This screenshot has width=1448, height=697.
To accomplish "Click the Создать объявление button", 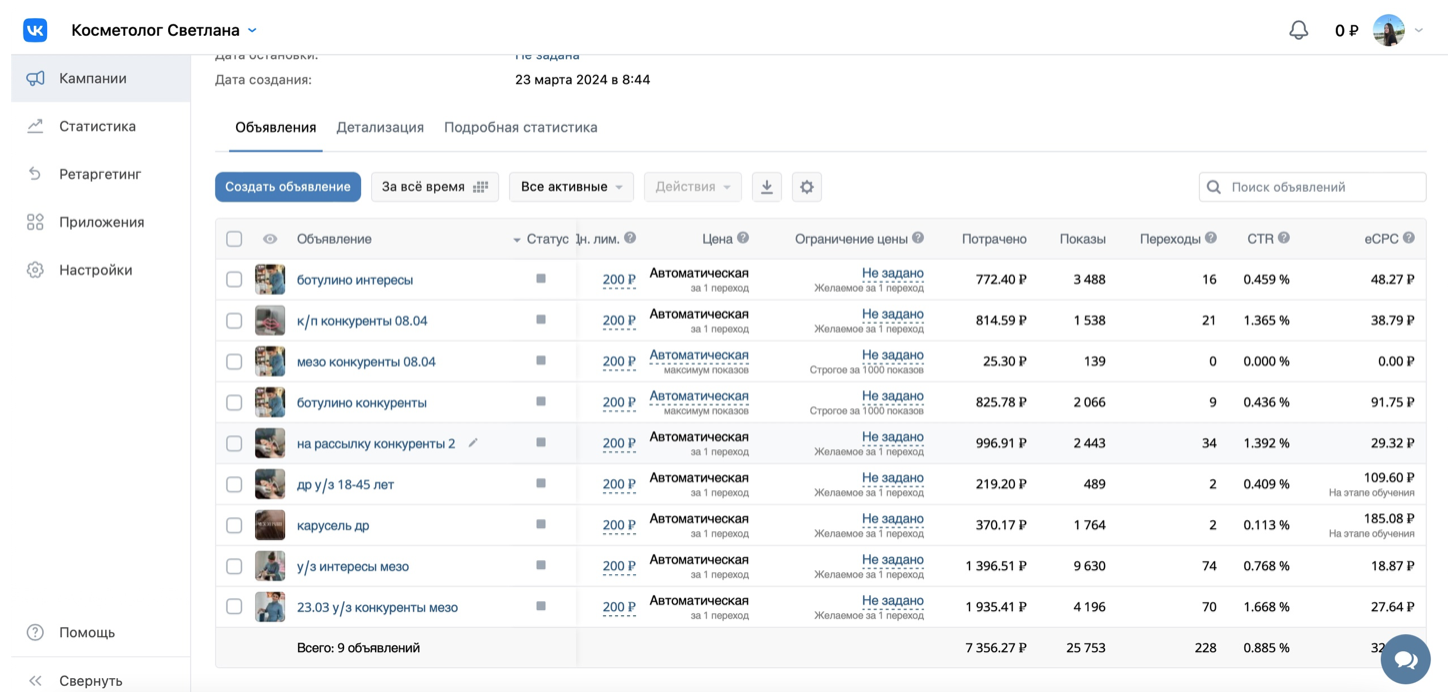I will 288,187.
